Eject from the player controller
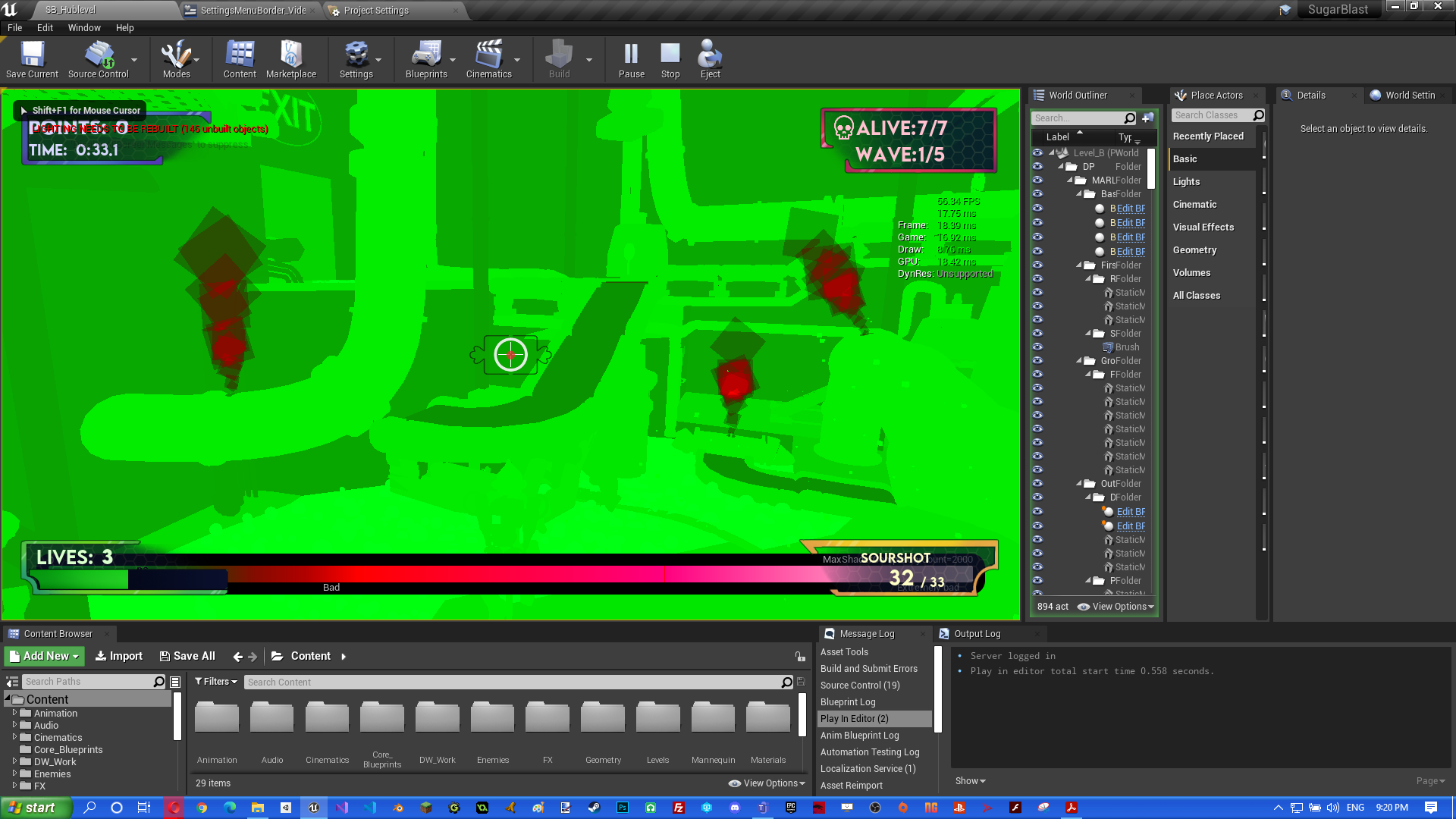This screenshot has width=1456, height=819. pos(710,59)
